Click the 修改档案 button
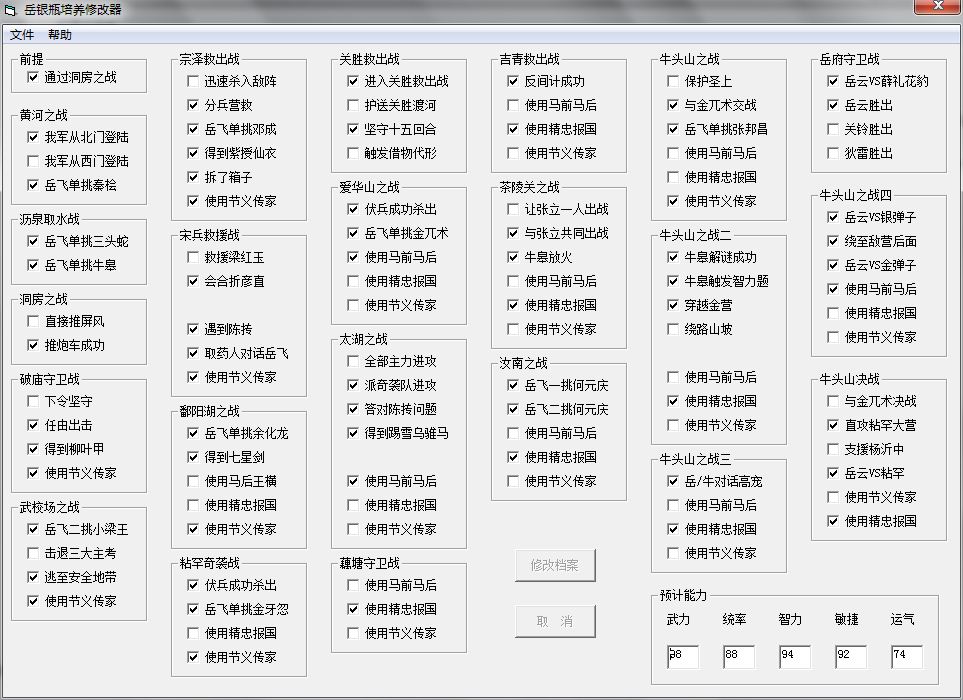This screenshot has width=963, height=700. click(555, 565)
